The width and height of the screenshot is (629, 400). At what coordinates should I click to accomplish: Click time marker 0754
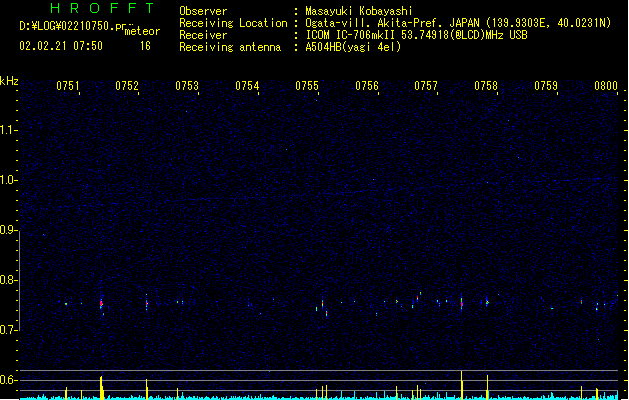247,86
